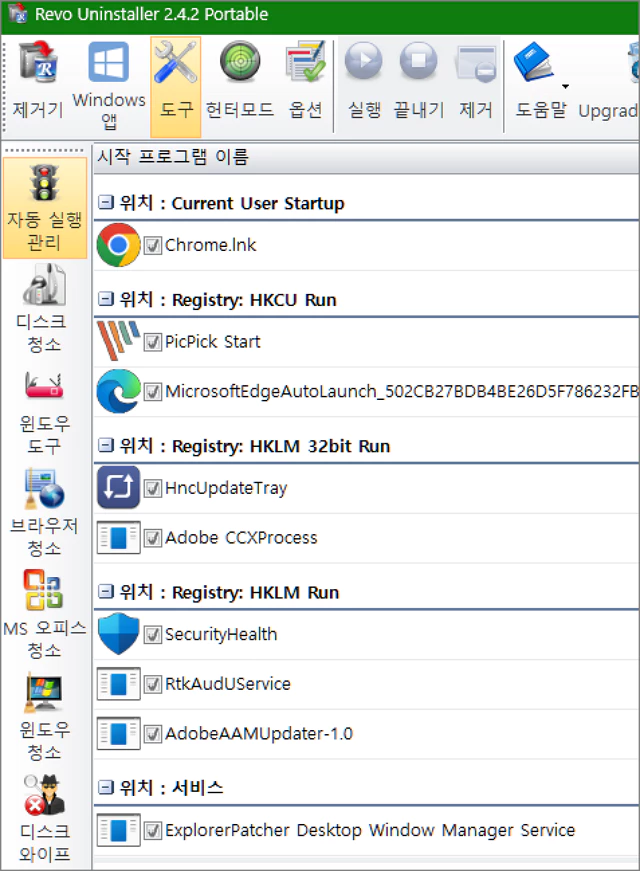Click the Microsoft Edge AutoLaunch icon
This screenshot has width=640, height=871.
pos(118,391)
